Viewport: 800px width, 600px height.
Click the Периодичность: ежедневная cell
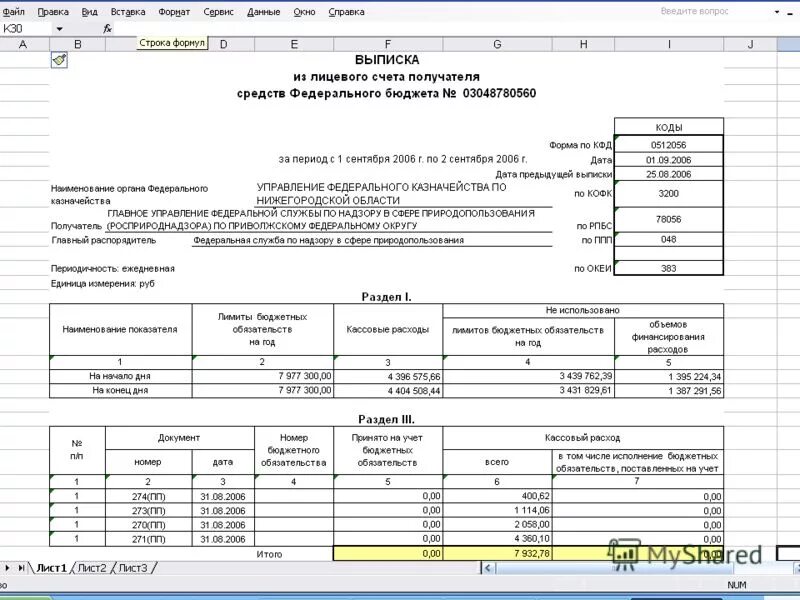coord(113,268)
